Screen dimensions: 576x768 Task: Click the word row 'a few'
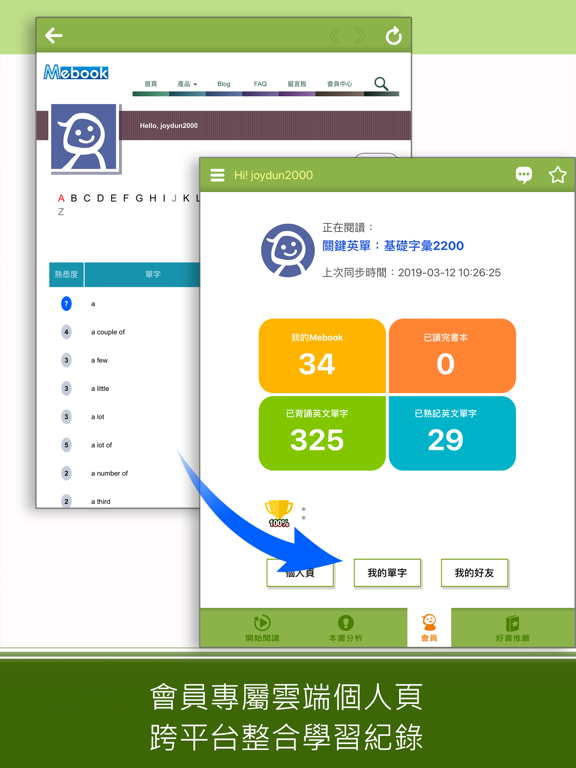tap(99, 360)
